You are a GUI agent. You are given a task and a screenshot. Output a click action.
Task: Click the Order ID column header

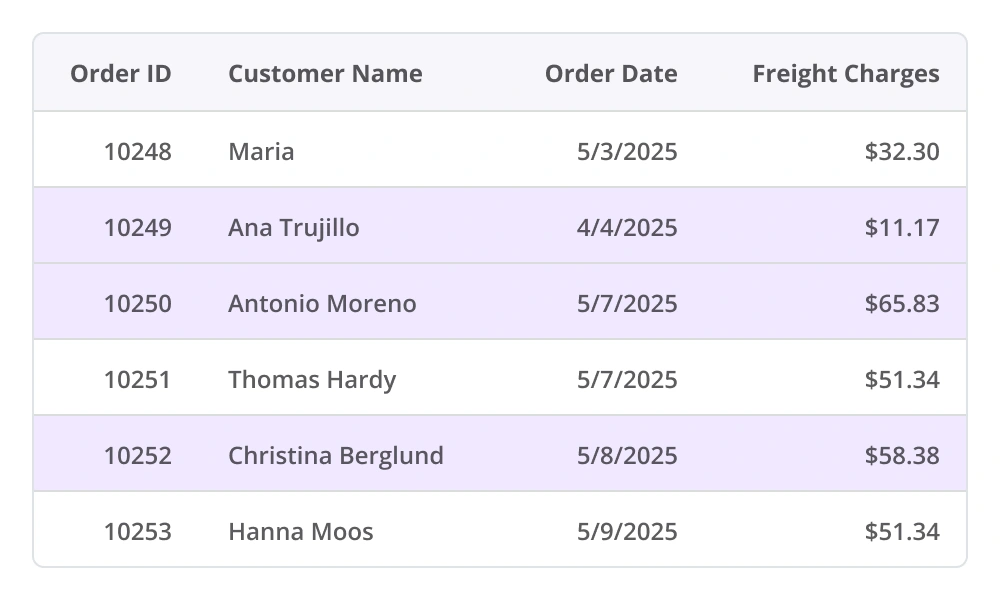tap(121, 74)
